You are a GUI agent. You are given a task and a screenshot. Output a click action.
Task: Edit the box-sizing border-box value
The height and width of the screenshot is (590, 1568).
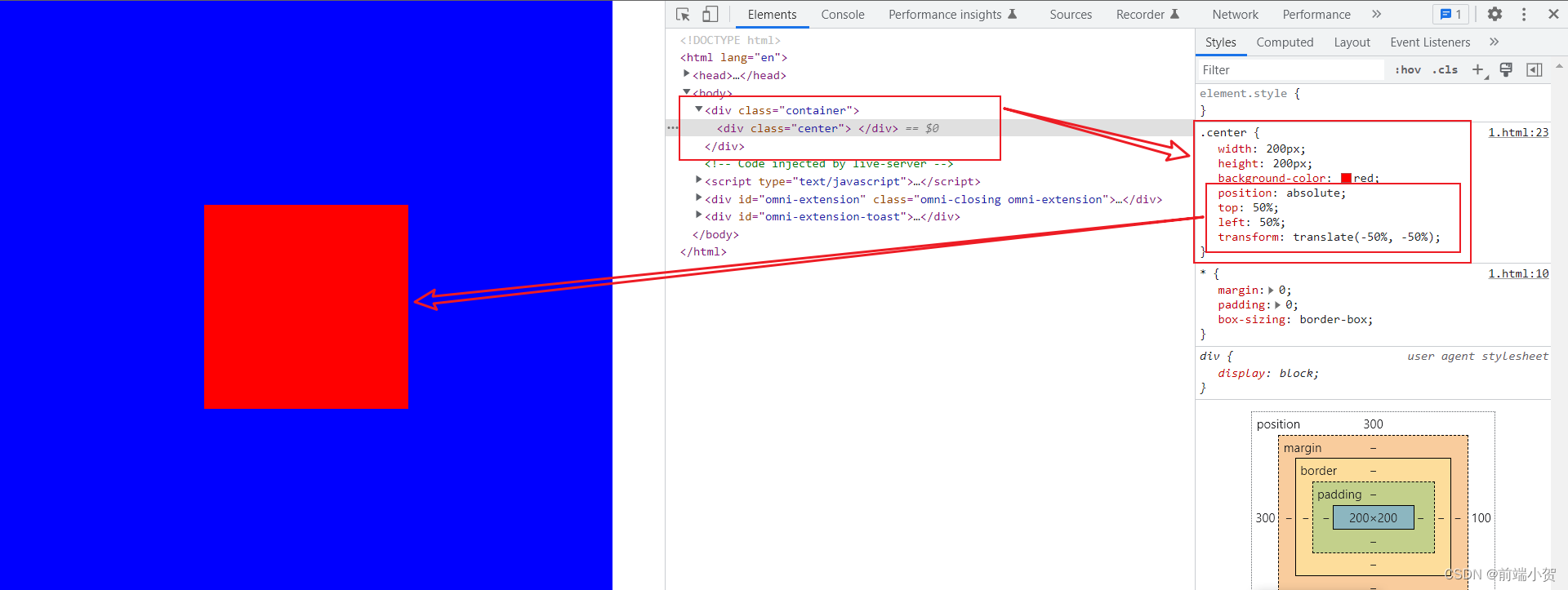click(x=1333, y=320)
